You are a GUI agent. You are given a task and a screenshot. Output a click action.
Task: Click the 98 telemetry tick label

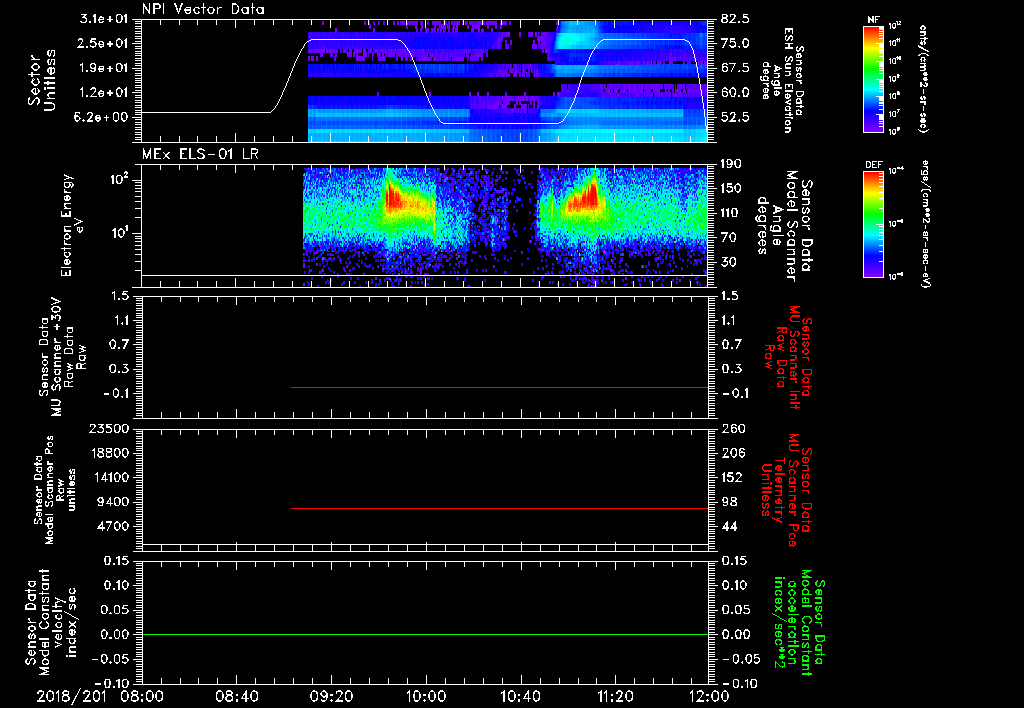click(x=729, y=502)
